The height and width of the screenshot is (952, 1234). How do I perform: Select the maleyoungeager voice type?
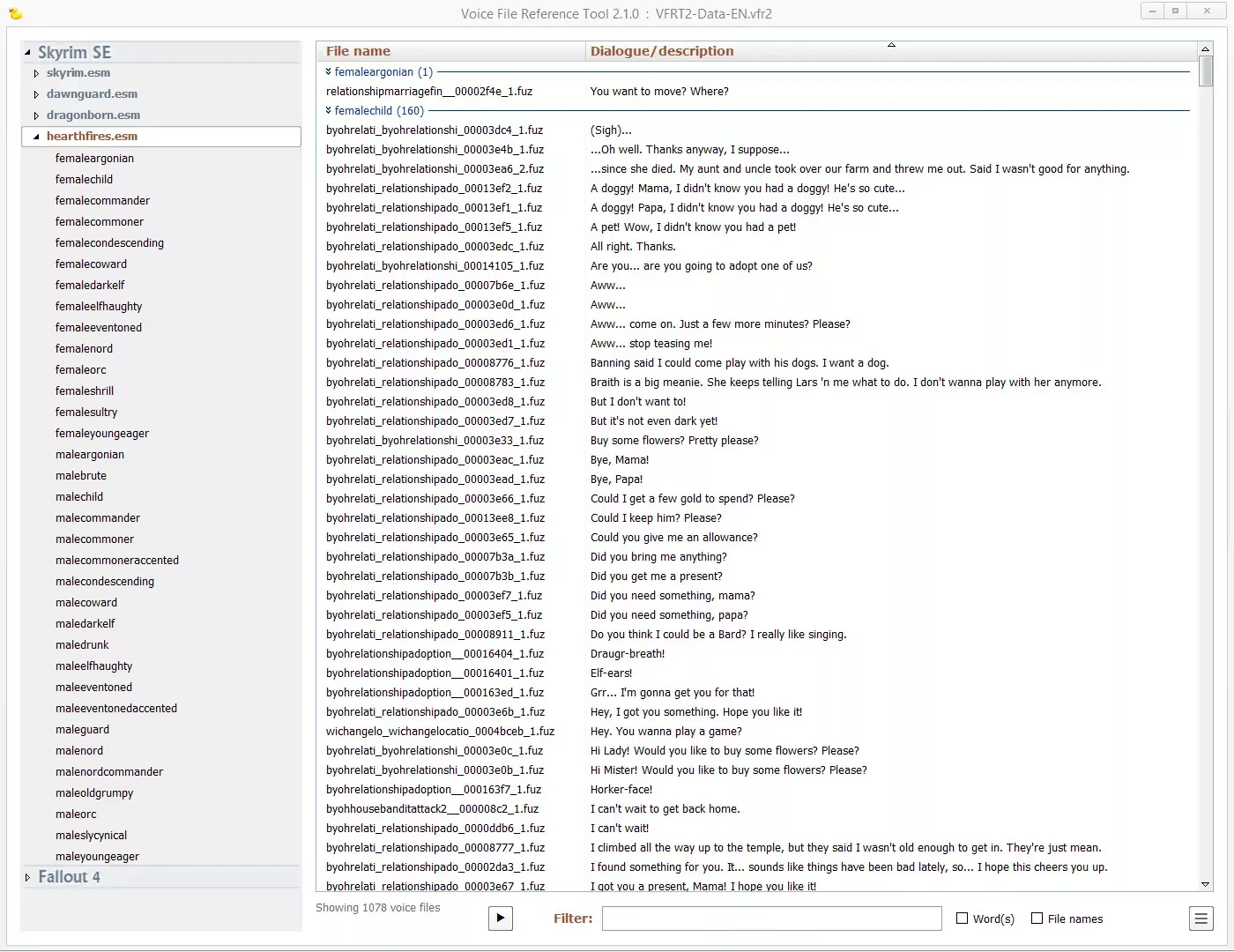97,857
